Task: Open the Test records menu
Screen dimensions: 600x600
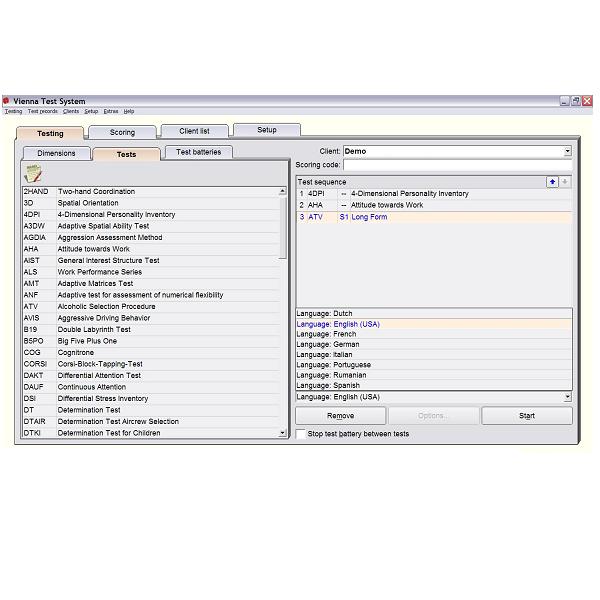Action: click(42, 111)
